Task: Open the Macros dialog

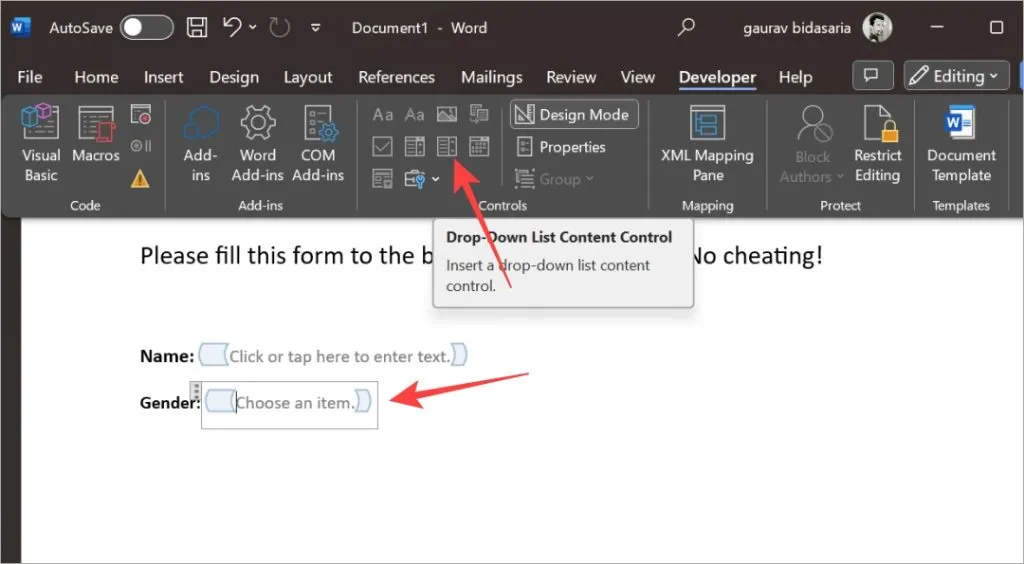Action: tap(96, 134)
